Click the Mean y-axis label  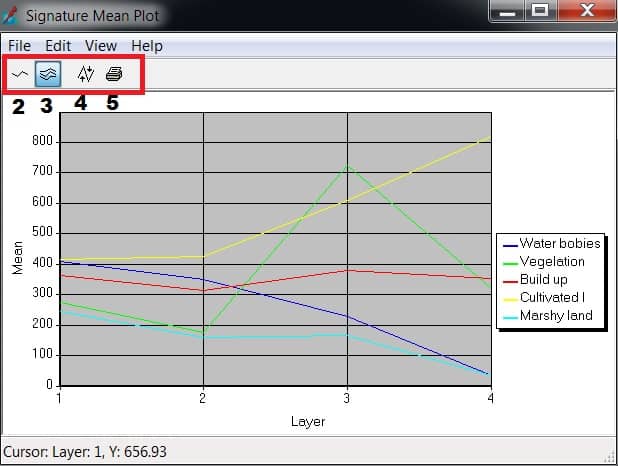tap(17, 258)
